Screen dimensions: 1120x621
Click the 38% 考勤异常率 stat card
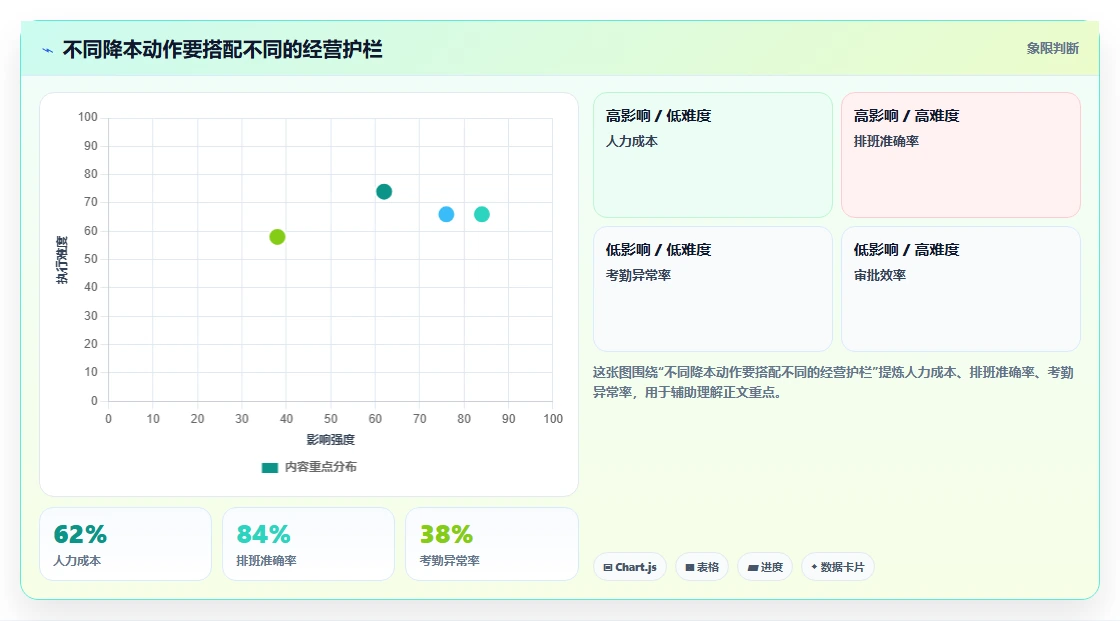[491, 544]
